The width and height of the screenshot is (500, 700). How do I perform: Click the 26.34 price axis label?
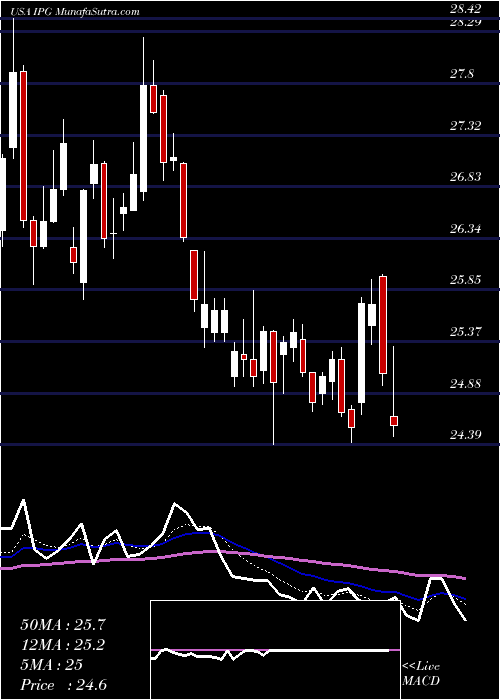466,229
